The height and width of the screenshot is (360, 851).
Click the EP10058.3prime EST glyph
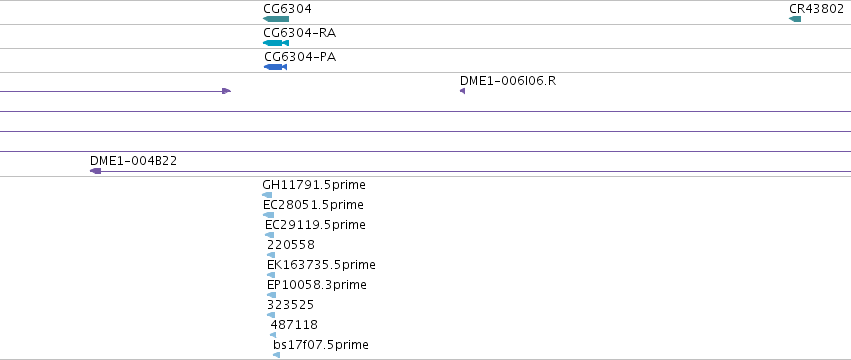click(271, 295)
